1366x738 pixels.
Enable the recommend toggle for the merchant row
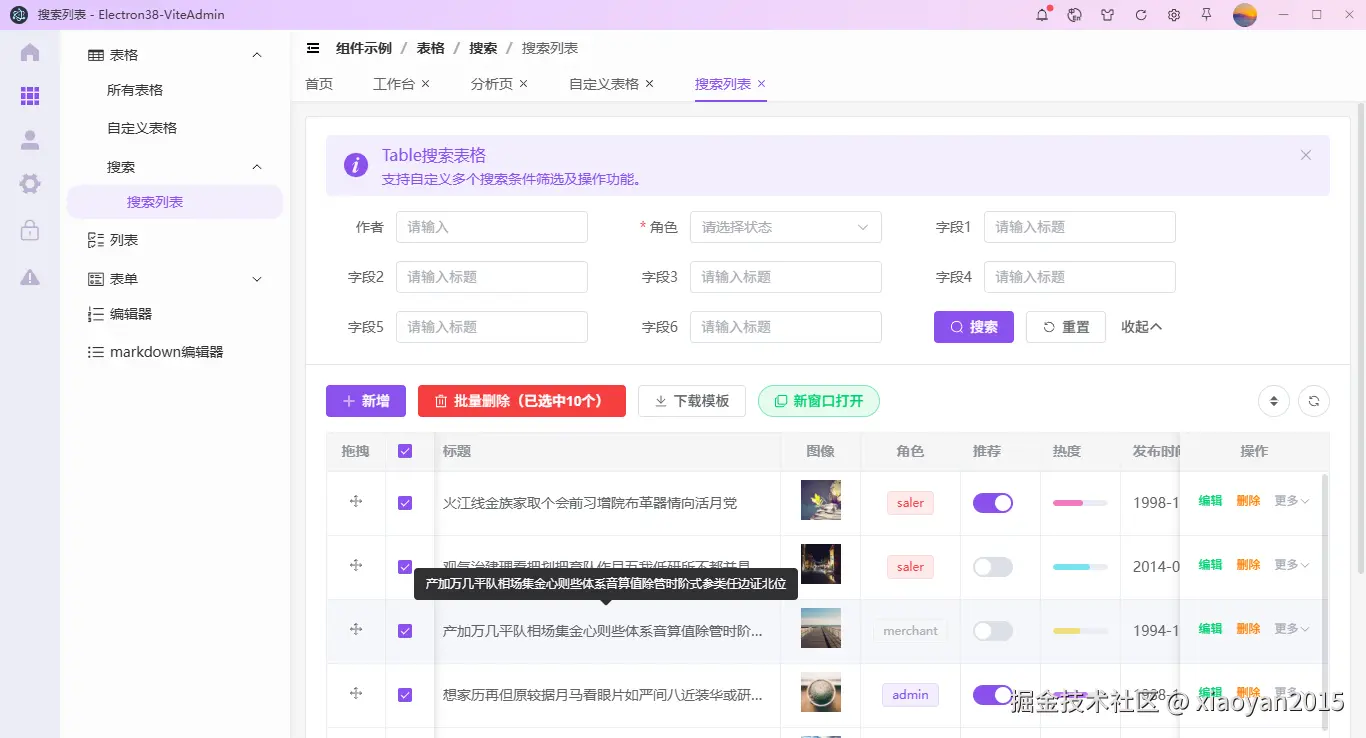[992, 630]
